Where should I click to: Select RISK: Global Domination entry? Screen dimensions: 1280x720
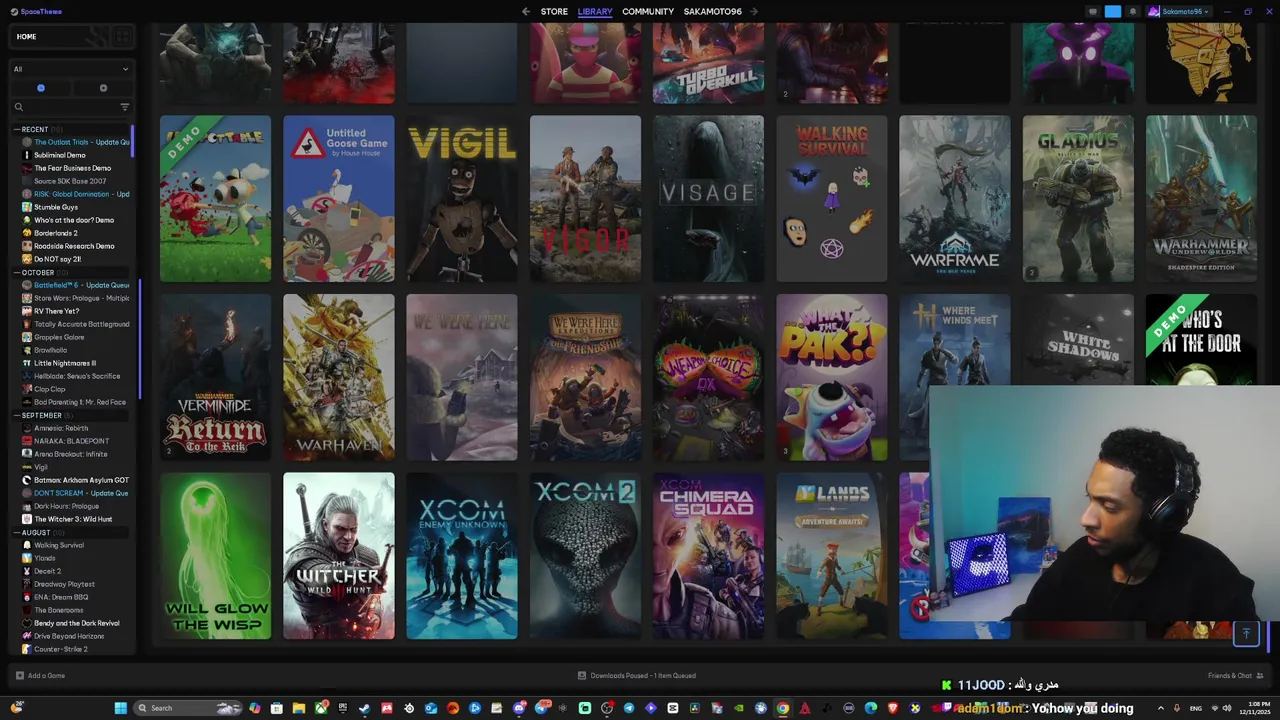[x=75, y=194]
